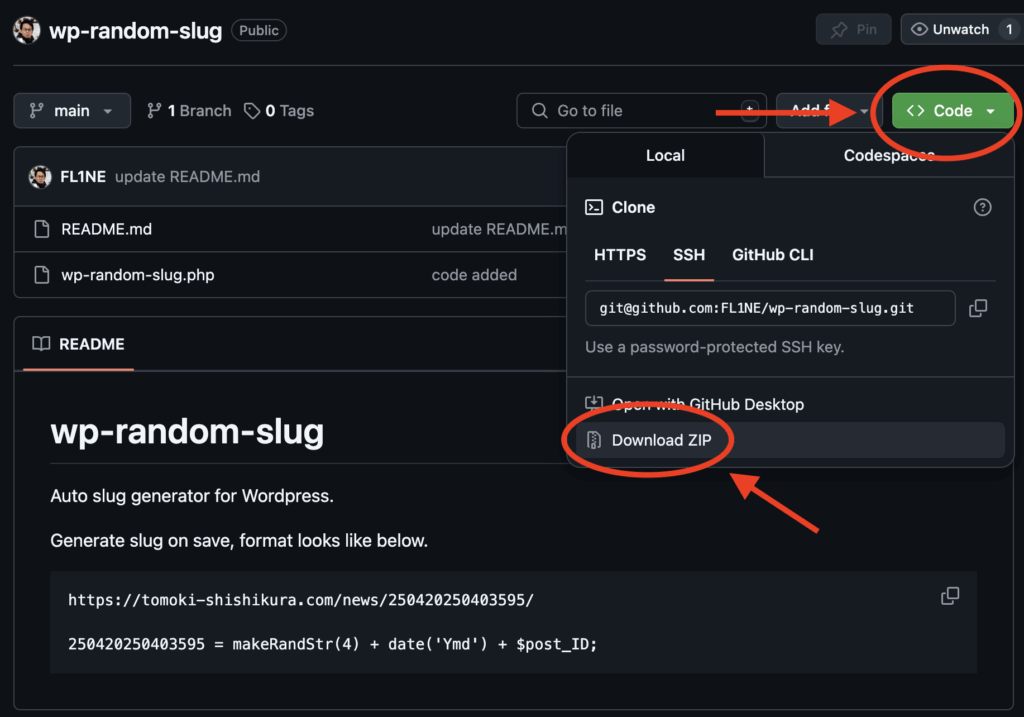Click the branch icon next to 1 Branch
Screen dimensions: 1024x717
[154, 111]
